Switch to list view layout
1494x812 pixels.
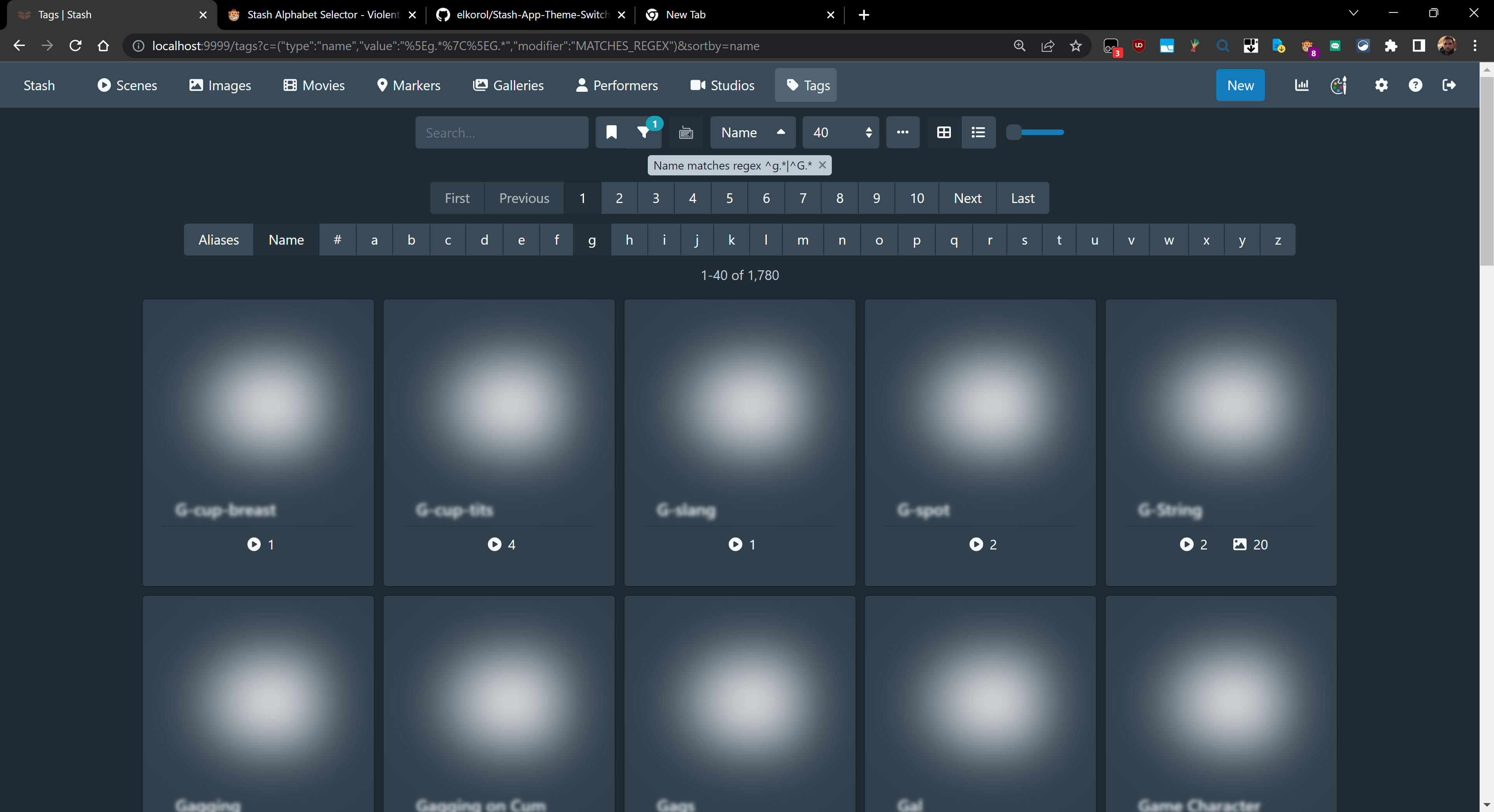[x=978, y=132]
